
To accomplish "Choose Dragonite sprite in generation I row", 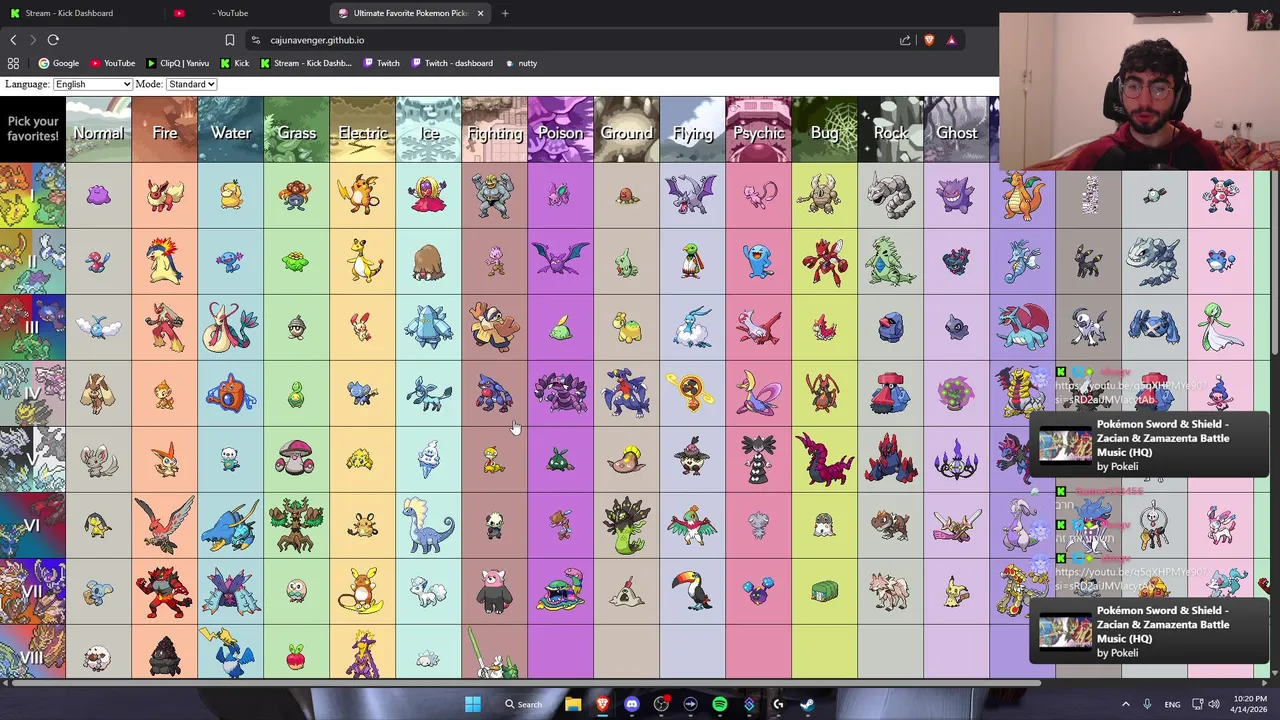I will [1023, 196].
